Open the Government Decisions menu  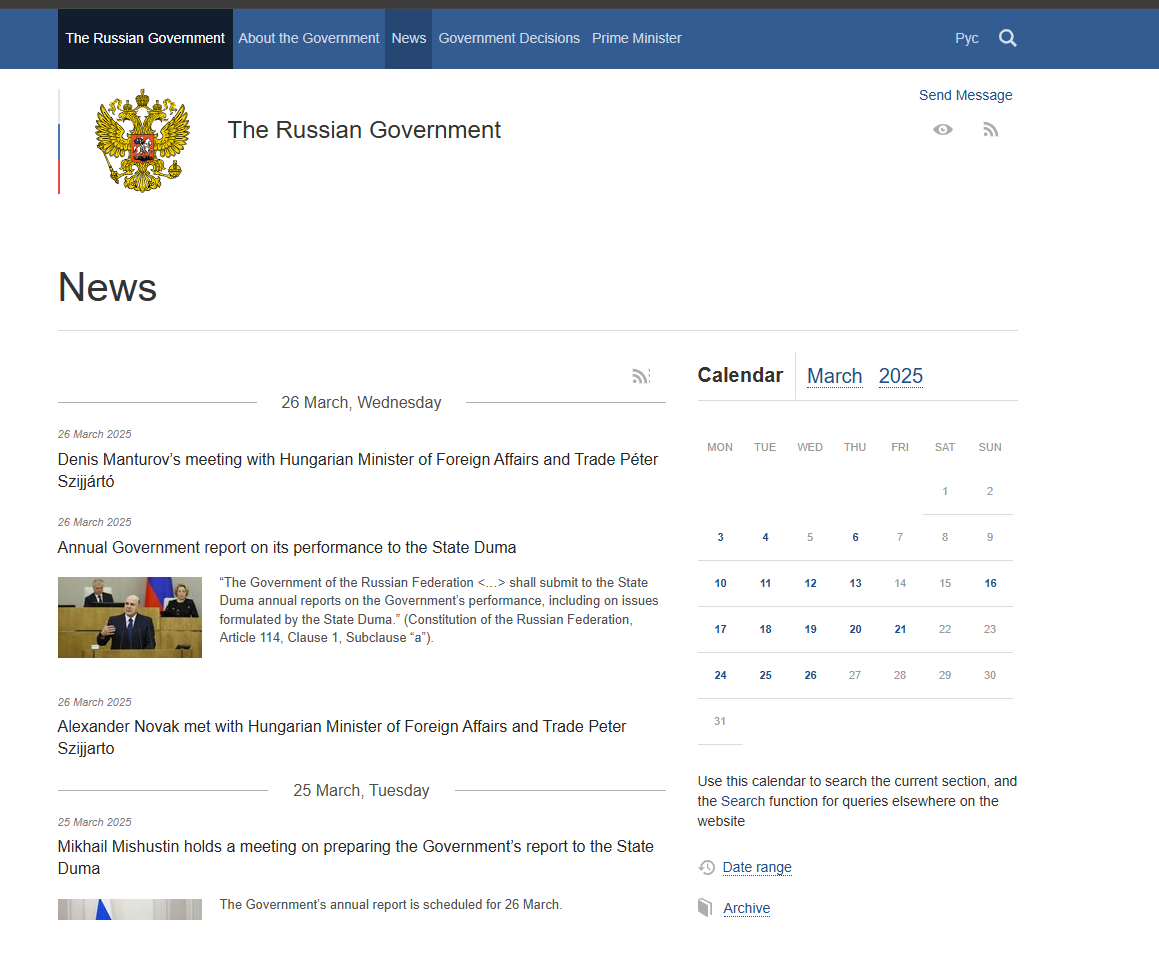point(509,38)
